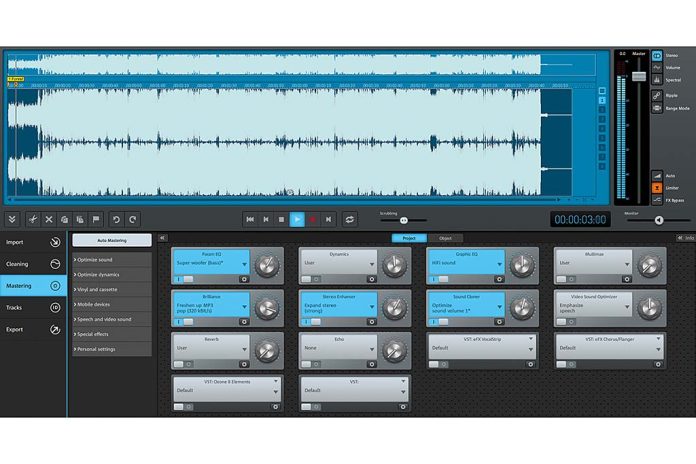Set a marker with the flag icon
This screenshot has height=464, width=696.
(96, 219)
